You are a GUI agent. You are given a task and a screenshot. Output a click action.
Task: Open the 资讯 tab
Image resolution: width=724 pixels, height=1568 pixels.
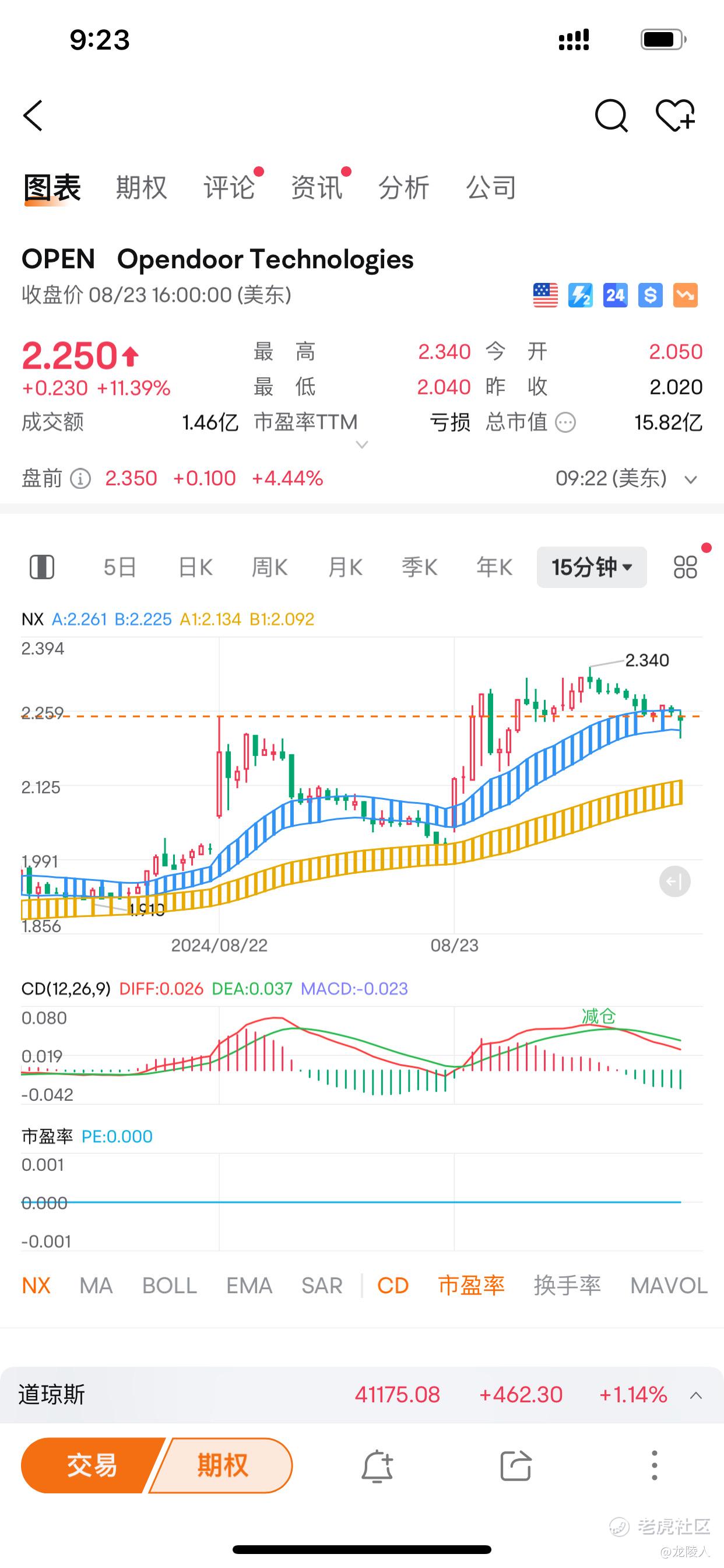click(317, 187)
